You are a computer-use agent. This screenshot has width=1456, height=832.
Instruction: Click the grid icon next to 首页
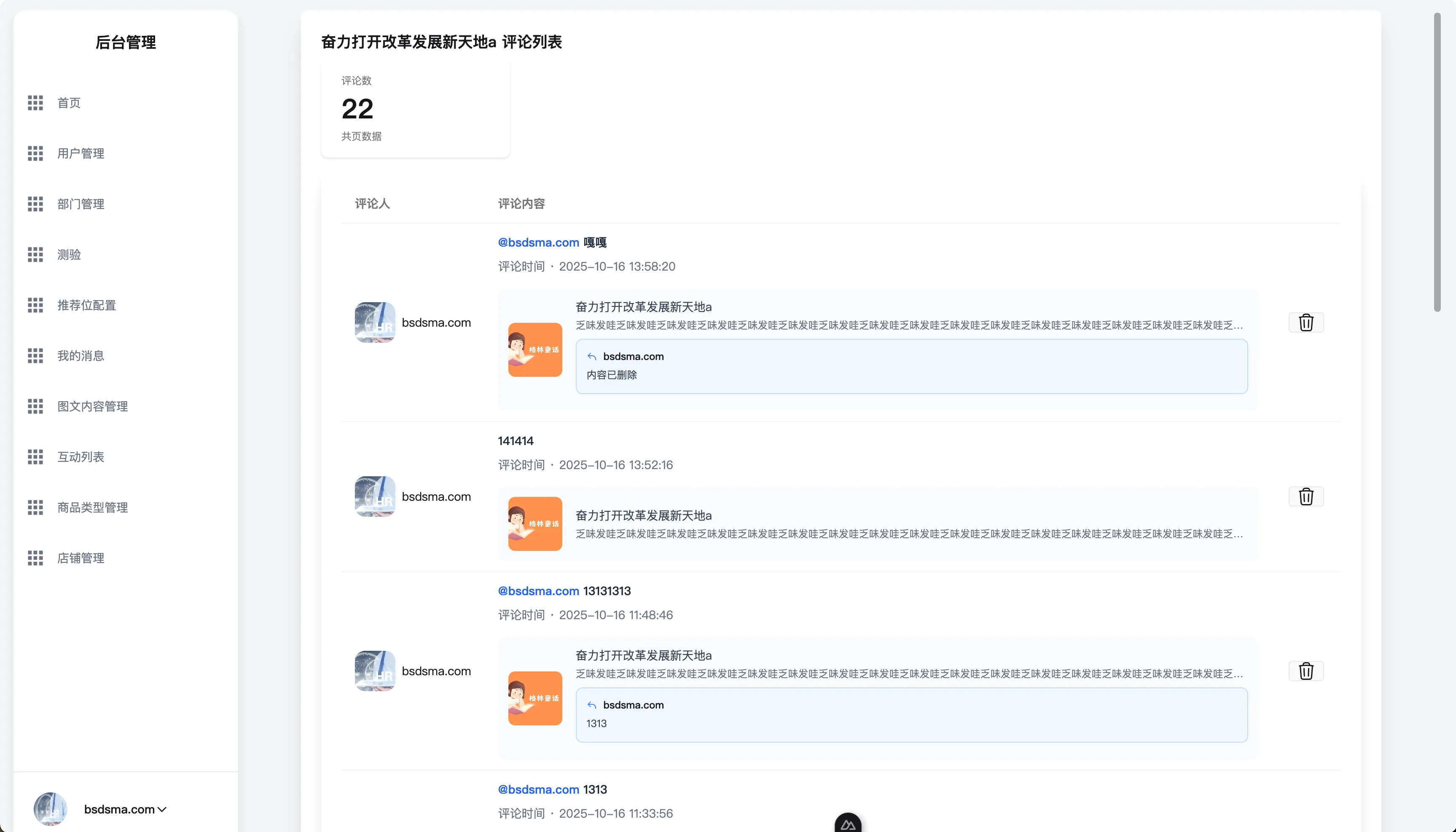click(35, 103)
